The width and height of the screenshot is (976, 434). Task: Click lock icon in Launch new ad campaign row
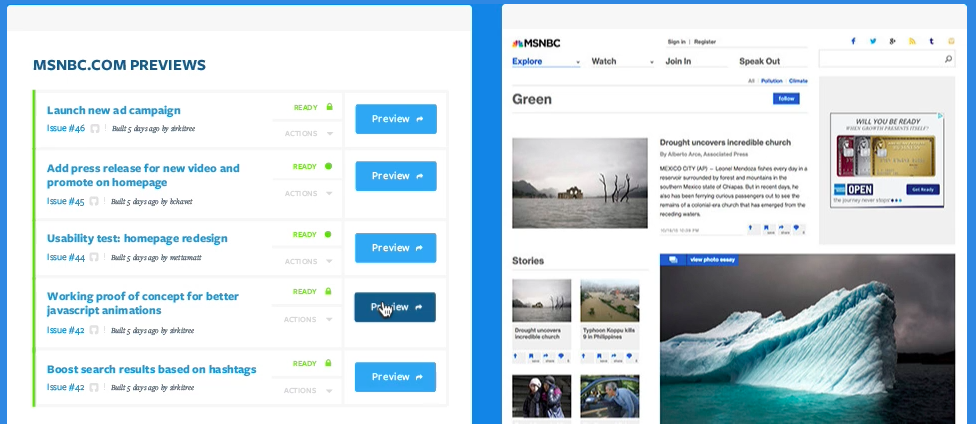tap(329, 106)
